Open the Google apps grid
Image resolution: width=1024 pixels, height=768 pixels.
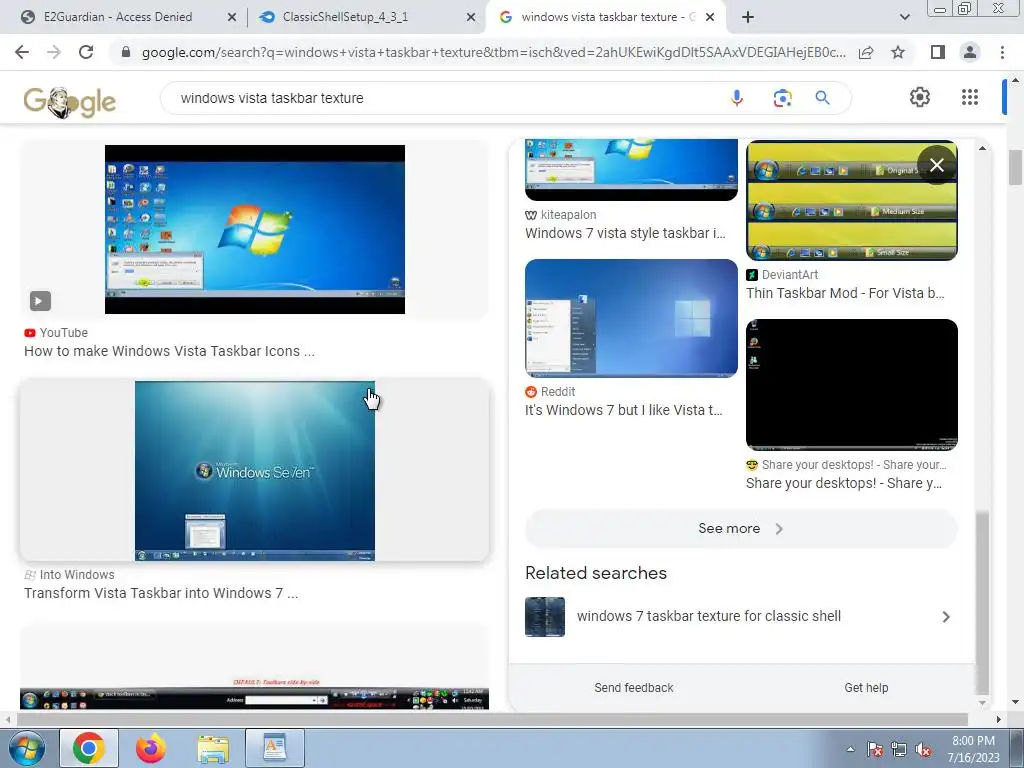point(970,97)
